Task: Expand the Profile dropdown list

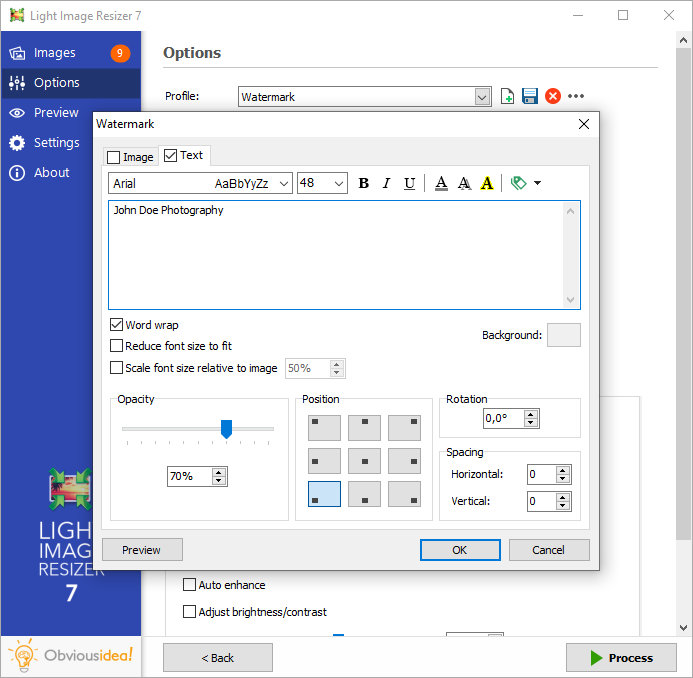Action: click(483, 97)
